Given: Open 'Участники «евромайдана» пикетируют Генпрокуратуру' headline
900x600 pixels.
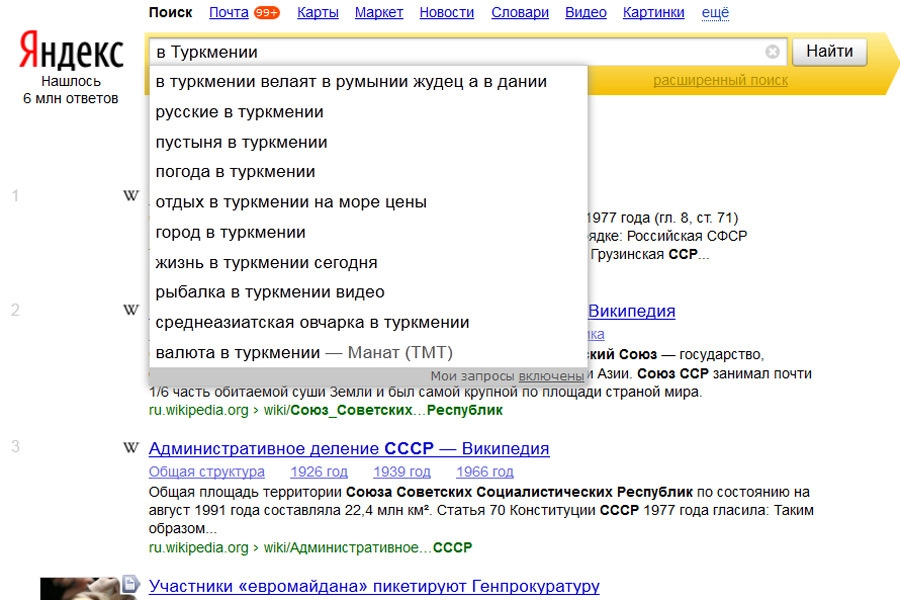Looking at the screenshot, I should point(373,586).
